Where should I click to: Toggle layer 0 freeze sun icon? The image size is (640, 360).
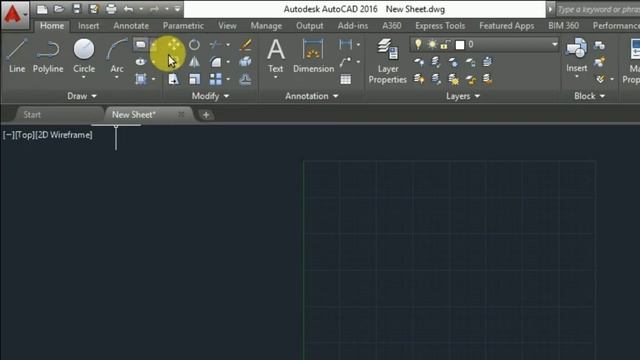432,44
